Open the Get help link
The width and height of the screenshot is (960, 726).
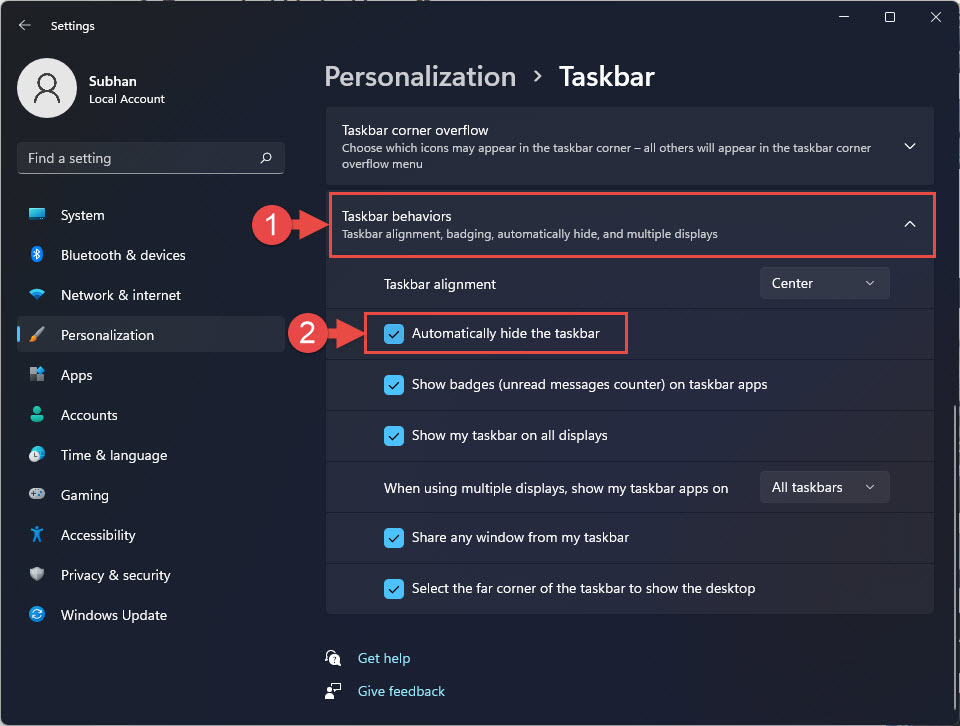pyautogui.click(x=383, y=658)
